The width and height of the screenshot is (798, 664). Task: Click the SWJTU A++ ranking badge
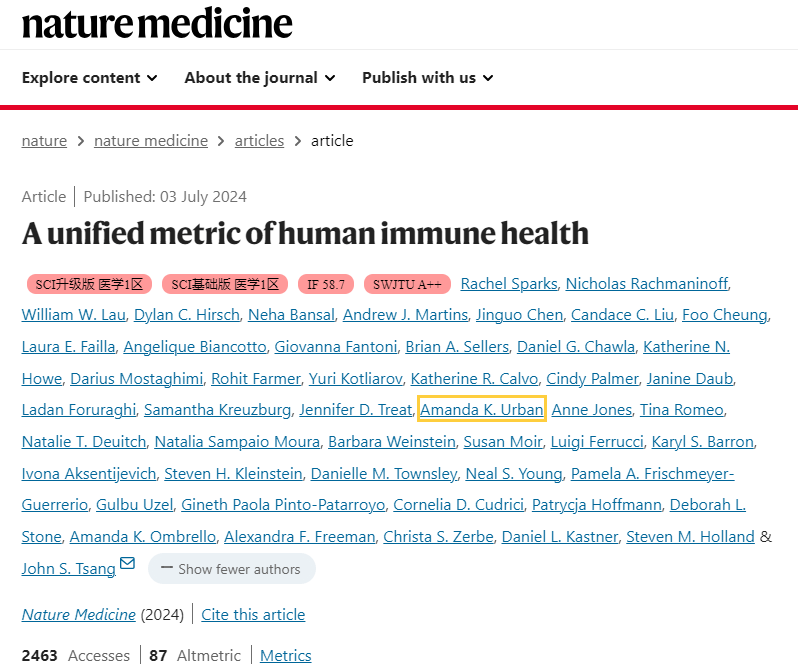click(407, 284)
